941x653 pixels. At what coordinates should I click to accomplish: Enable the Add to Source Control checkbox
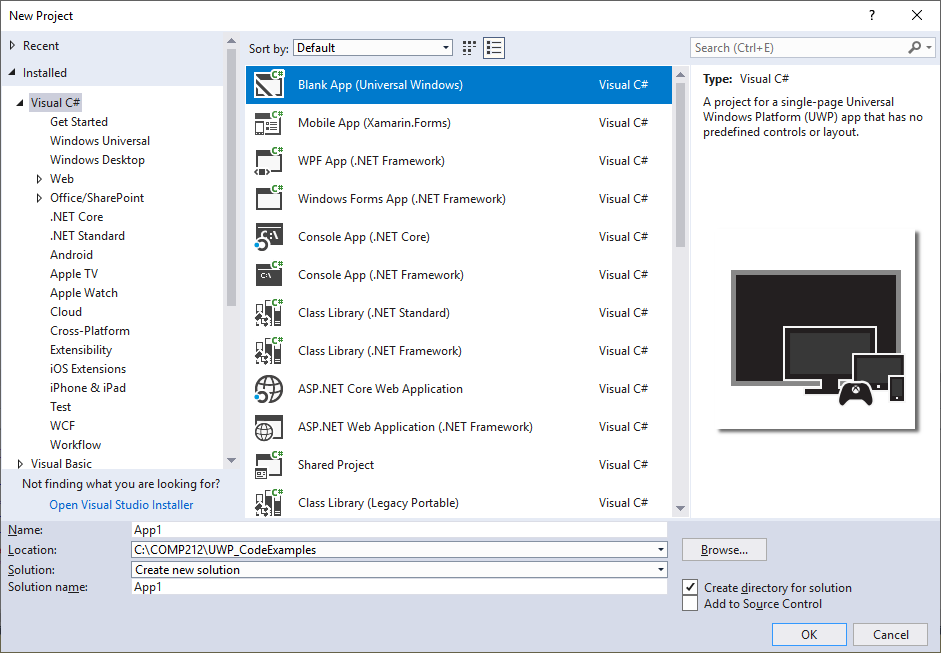point(690,603)
